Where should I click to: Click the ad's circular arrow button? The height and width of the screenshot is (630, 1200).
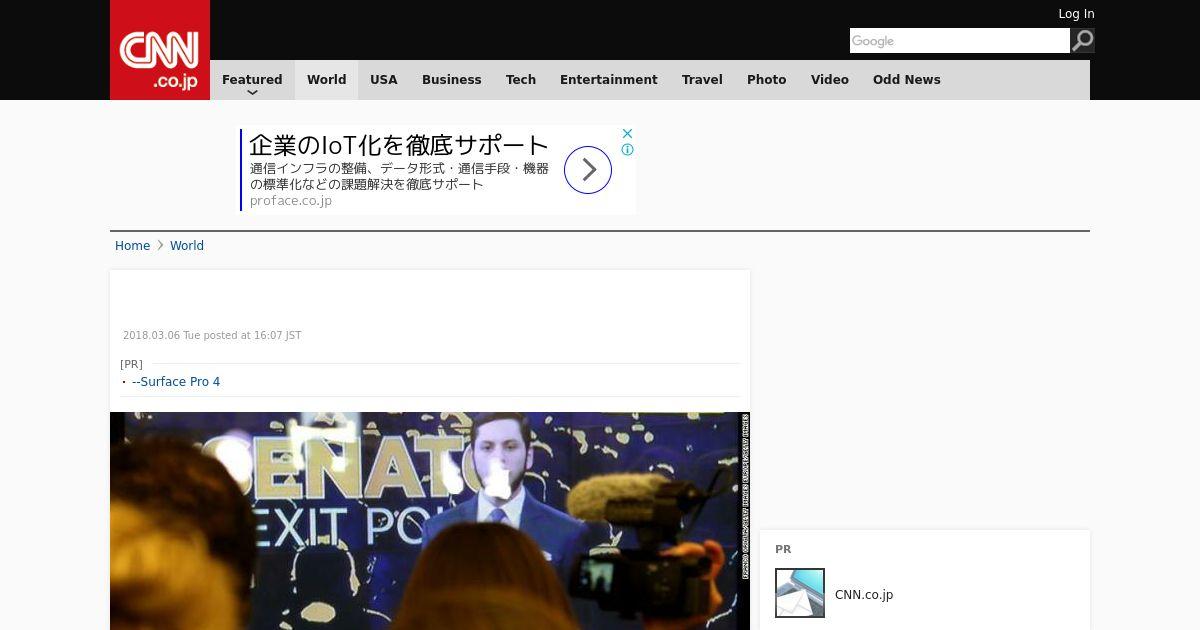(588, 170)
